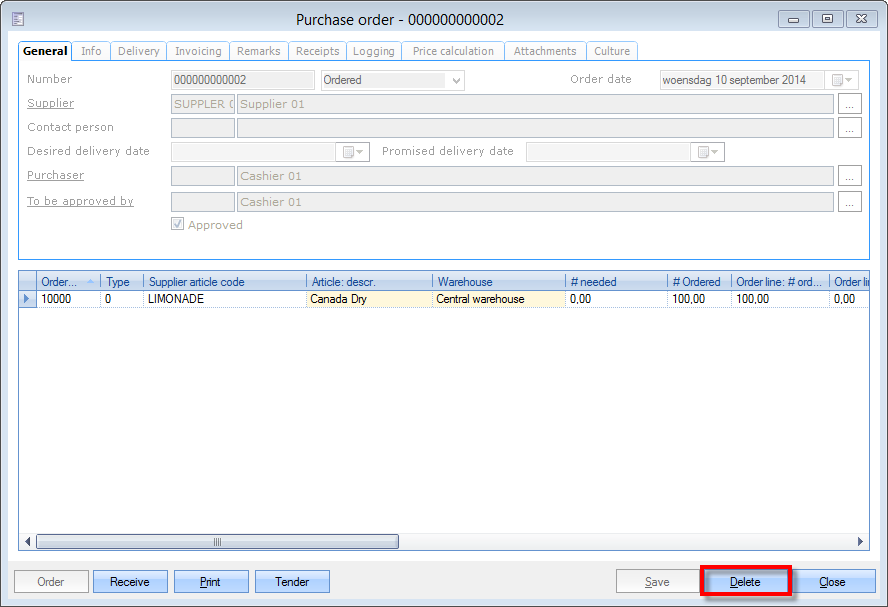Click the Delete button
The width and height of the screenshot is (888, 607).
(x=745, y=582)
